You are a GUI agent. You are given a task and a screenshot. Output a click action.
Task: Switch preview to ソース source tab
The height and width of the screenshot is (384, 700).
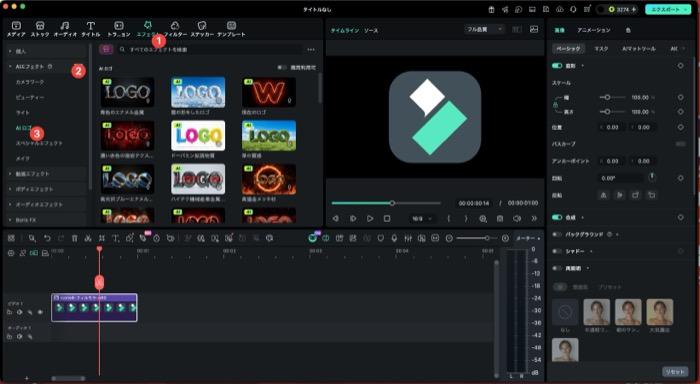[371, 30]
